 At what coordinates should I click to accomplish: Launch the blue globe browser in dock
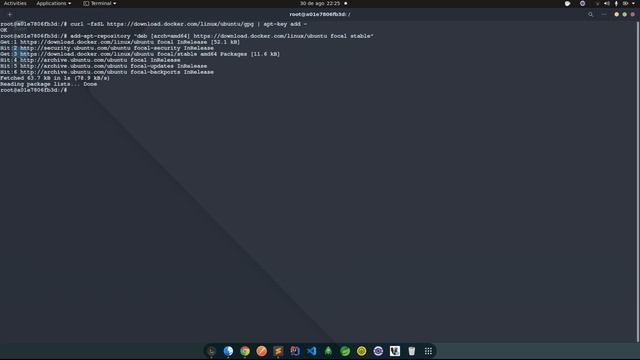(x=228, y=351)
